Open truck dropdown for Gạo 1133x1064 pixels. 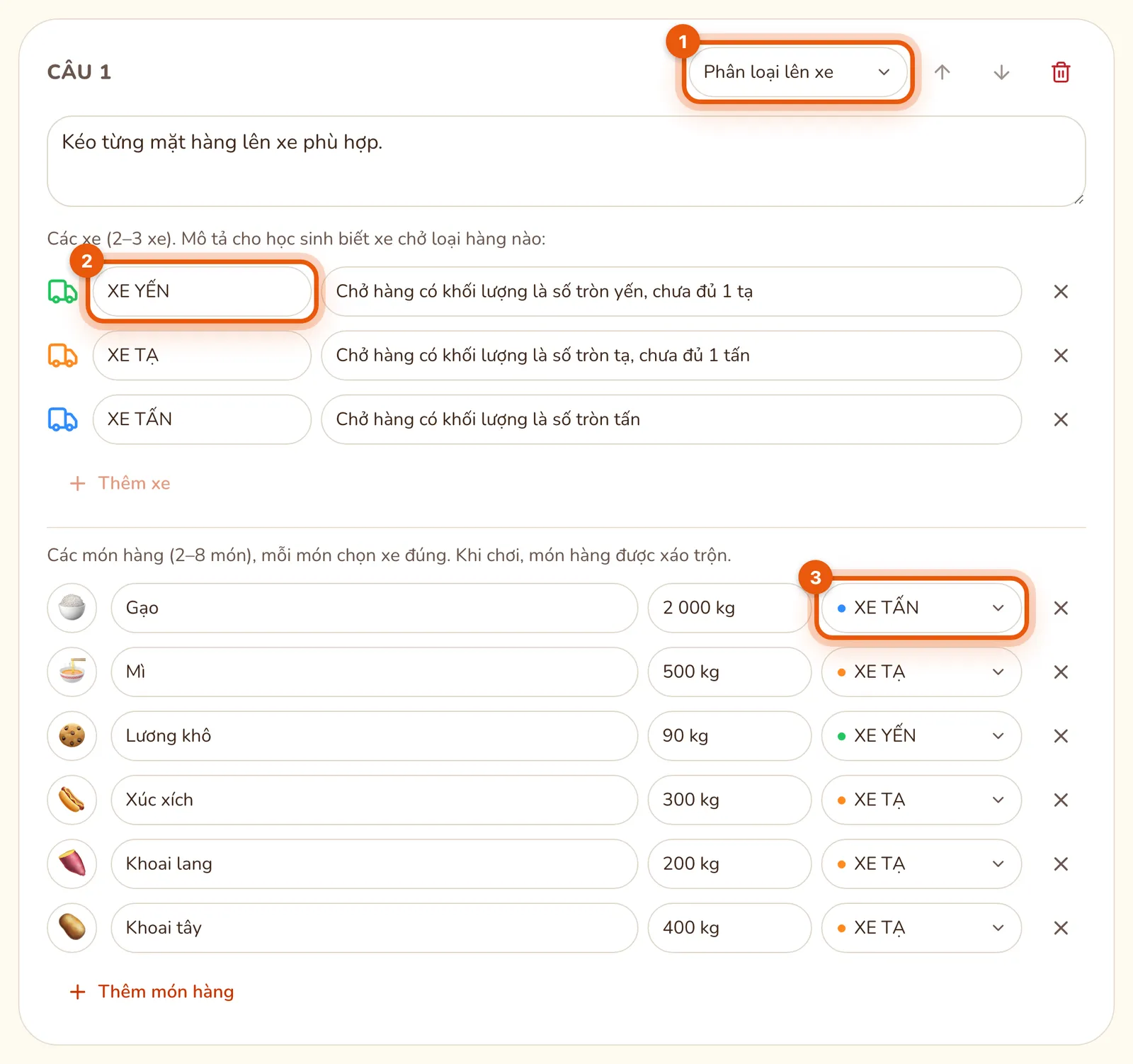coord(921,608)
